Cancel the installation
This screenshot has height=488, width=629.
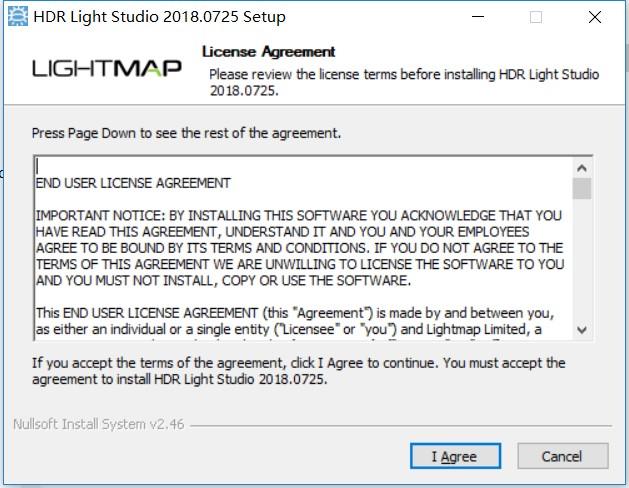(561, 456)
